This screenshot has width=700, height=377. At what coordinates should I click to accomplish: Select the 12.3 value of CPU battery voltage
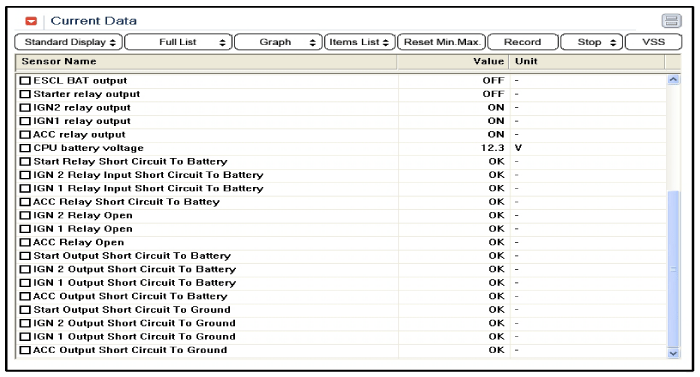[492, 148]
